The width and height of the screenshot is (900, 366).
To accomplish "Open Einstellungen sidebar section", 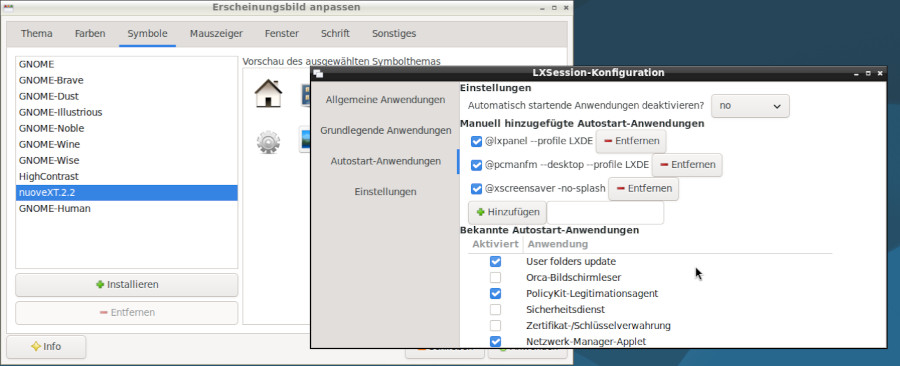I will (x=385, y=192).
